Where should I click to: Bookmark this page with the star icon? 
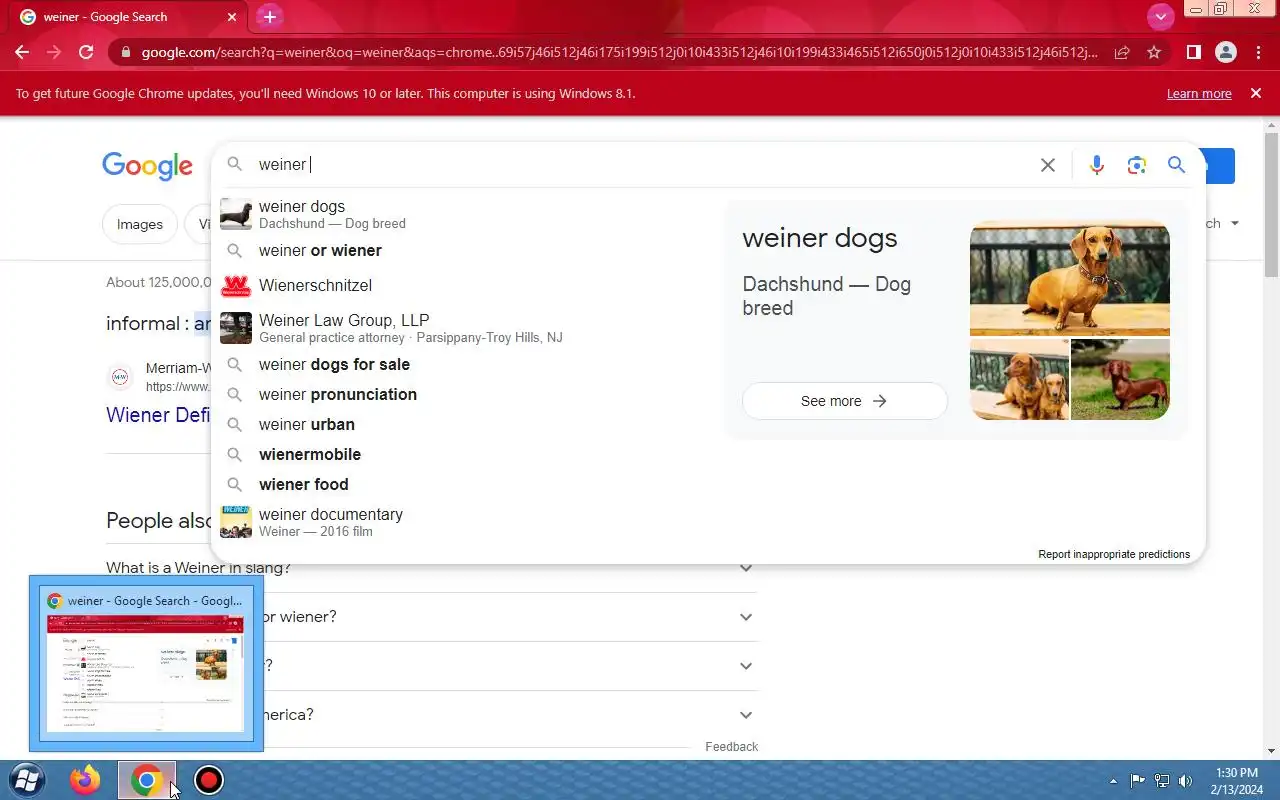pos(1154,52)
